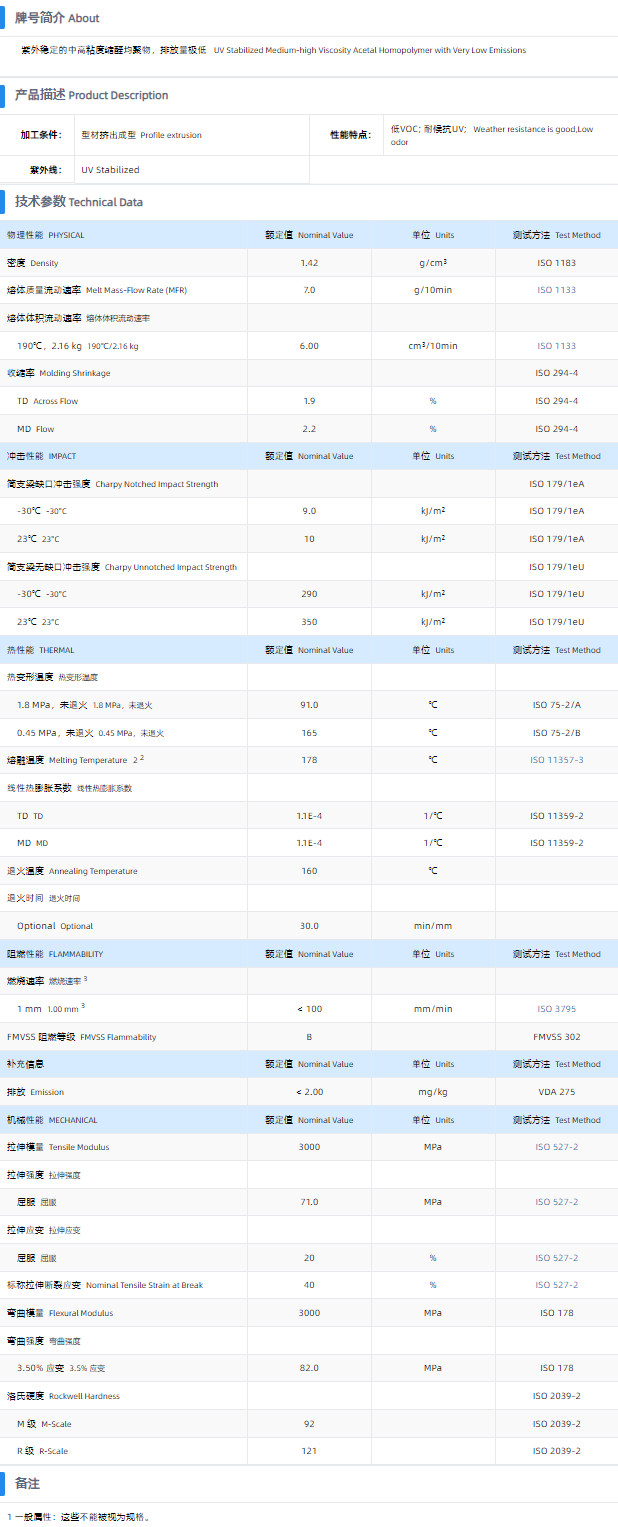
Task: Click the 技术参数 Technical Data heading
Action: (x=79, y=202)
